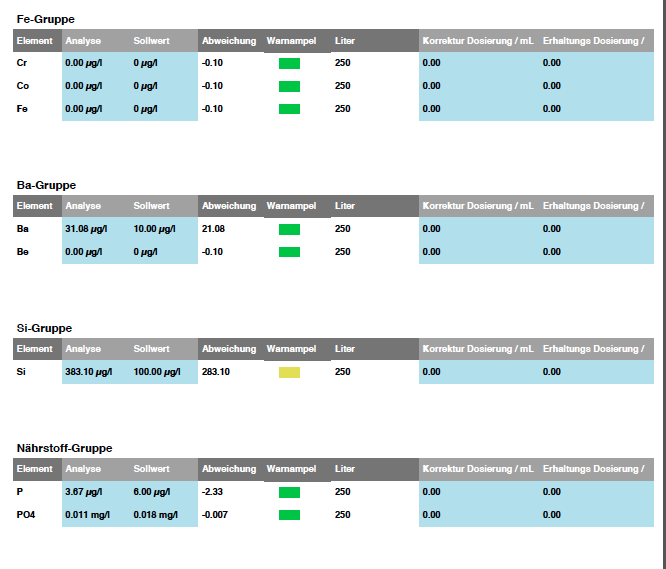The width and height of the screenshot is (666, 569).
Task: Click the PO4 deviation -0.007
Action: point(215,515)
